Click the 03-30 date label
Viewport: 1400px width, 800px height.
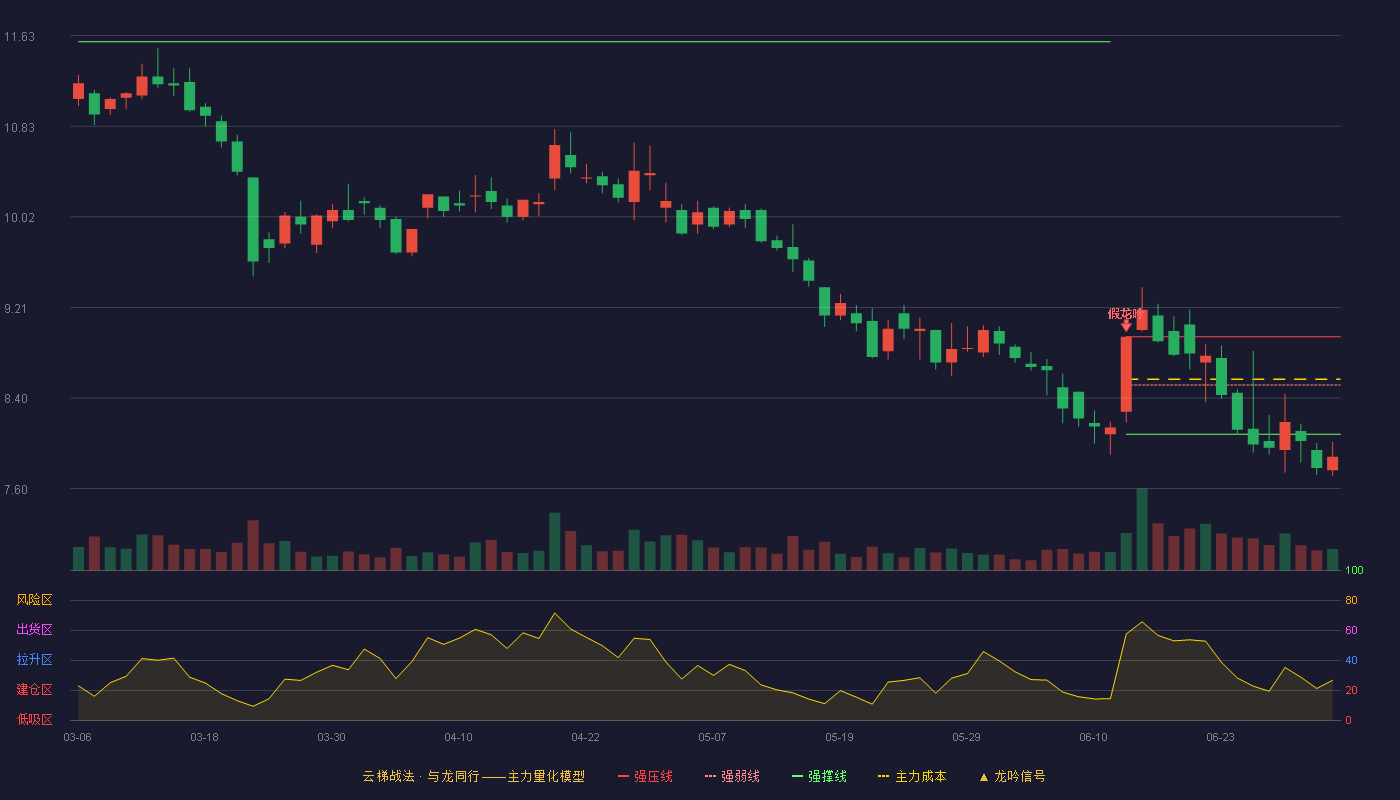click(x=331, y=737)
